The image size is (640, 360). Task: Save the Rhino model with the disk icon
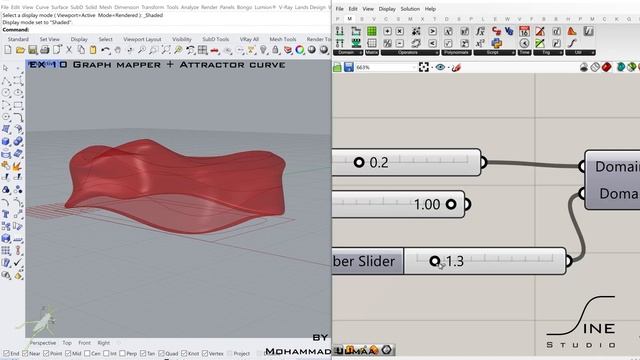[x=33, y=50]
